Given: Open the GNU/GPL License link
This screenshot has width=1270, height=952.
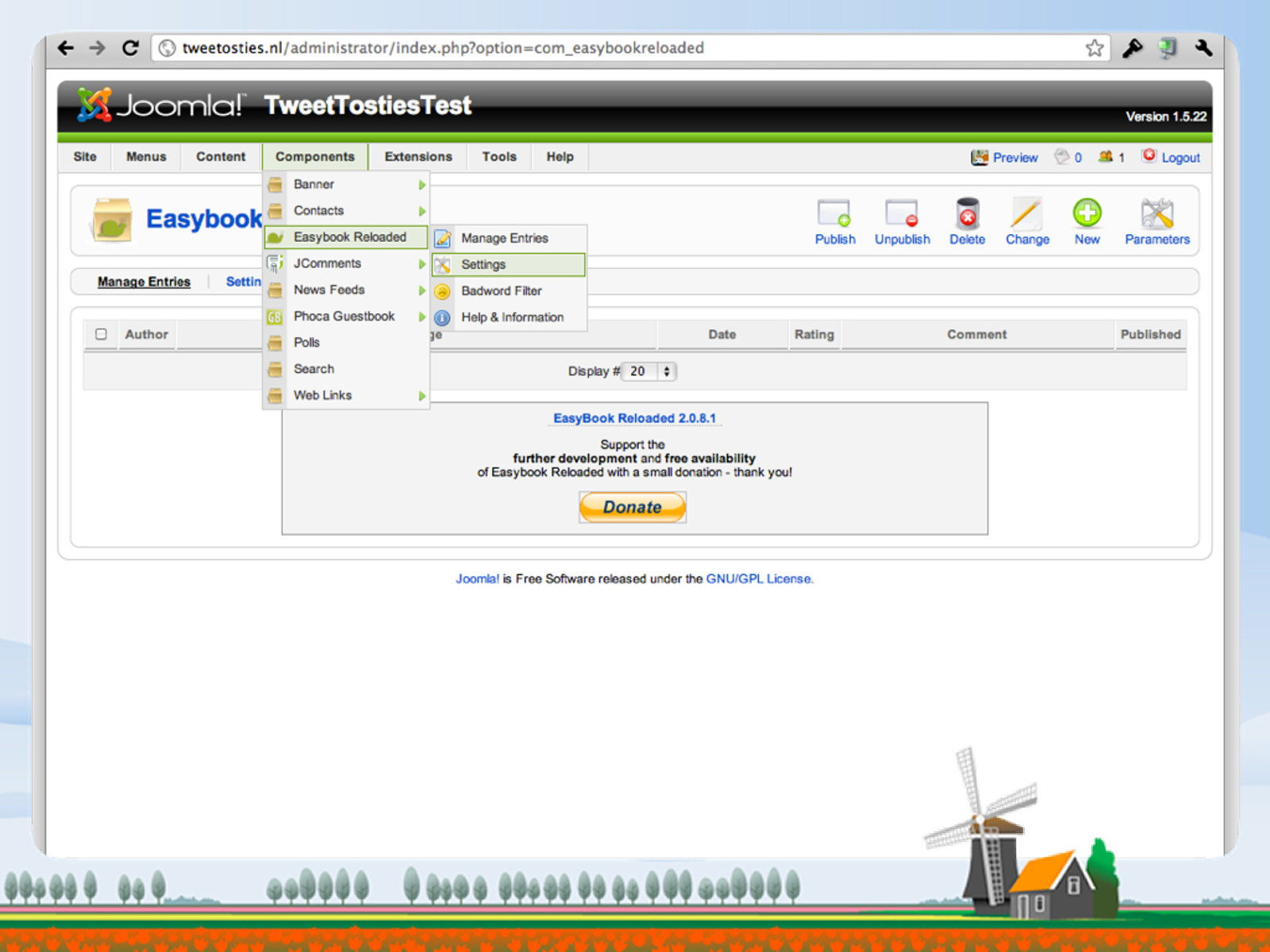Looking at the screenshot, I should (760, 579).
